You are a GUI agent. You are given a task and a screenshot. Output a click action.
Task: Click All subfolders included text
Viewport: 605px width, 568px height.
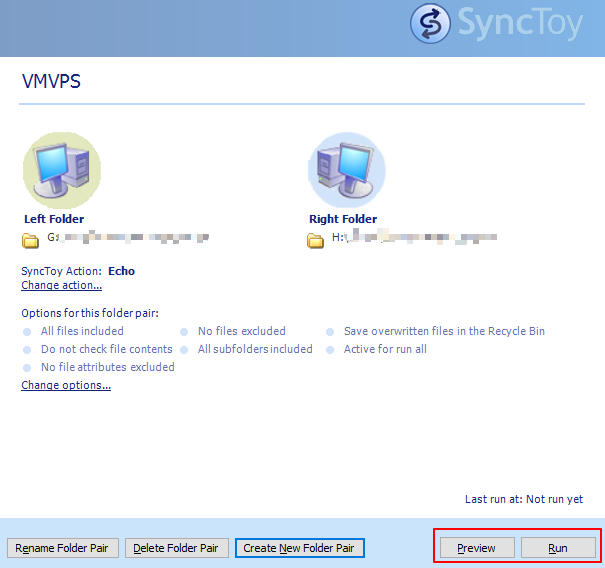[255, 349]
